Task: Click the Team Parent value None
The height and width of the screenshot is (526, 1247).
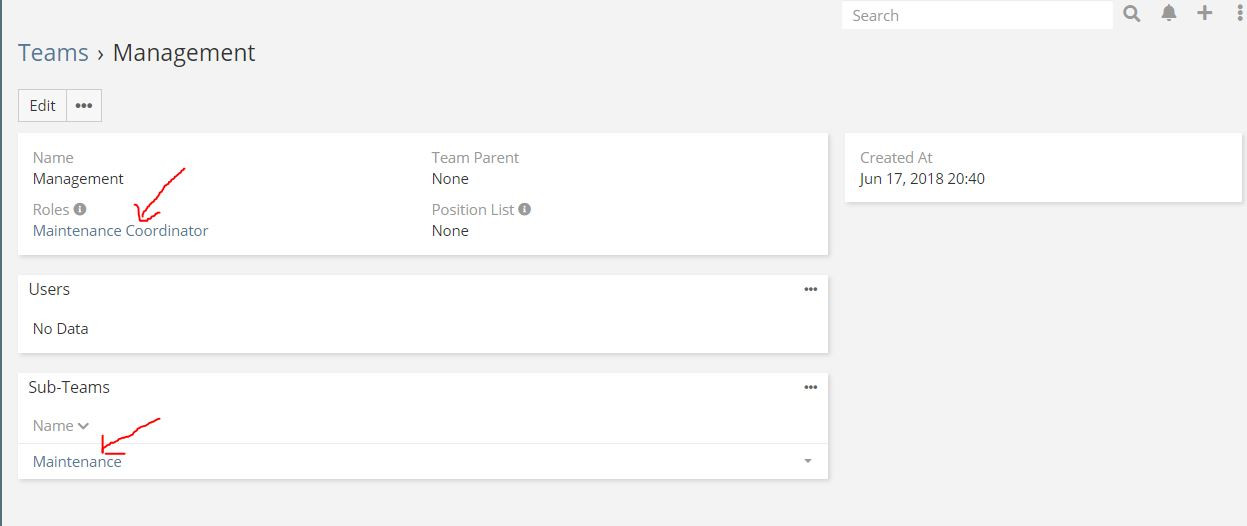Action: pyautogui.click(x=450, y=179)
